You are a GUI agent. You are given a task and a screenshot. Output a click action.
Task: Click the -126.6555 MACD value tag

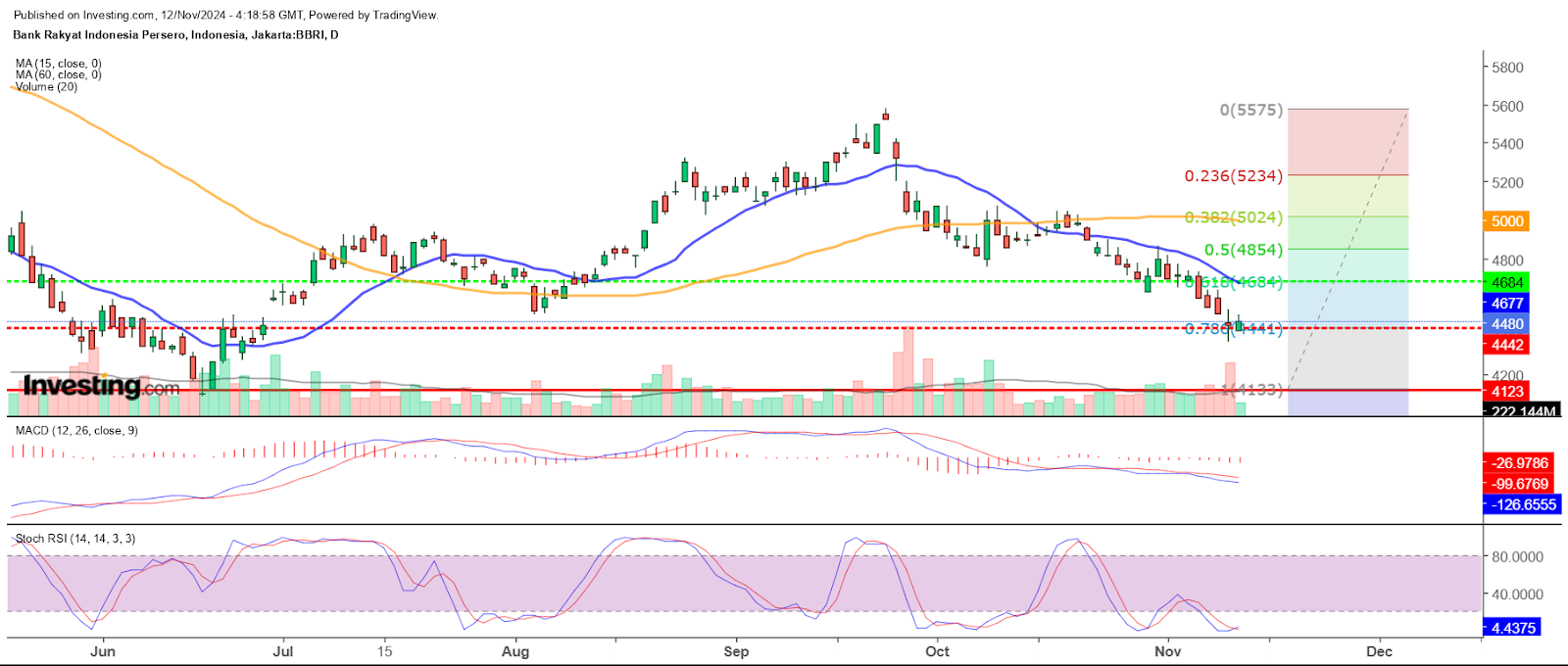click(1523, 505)
